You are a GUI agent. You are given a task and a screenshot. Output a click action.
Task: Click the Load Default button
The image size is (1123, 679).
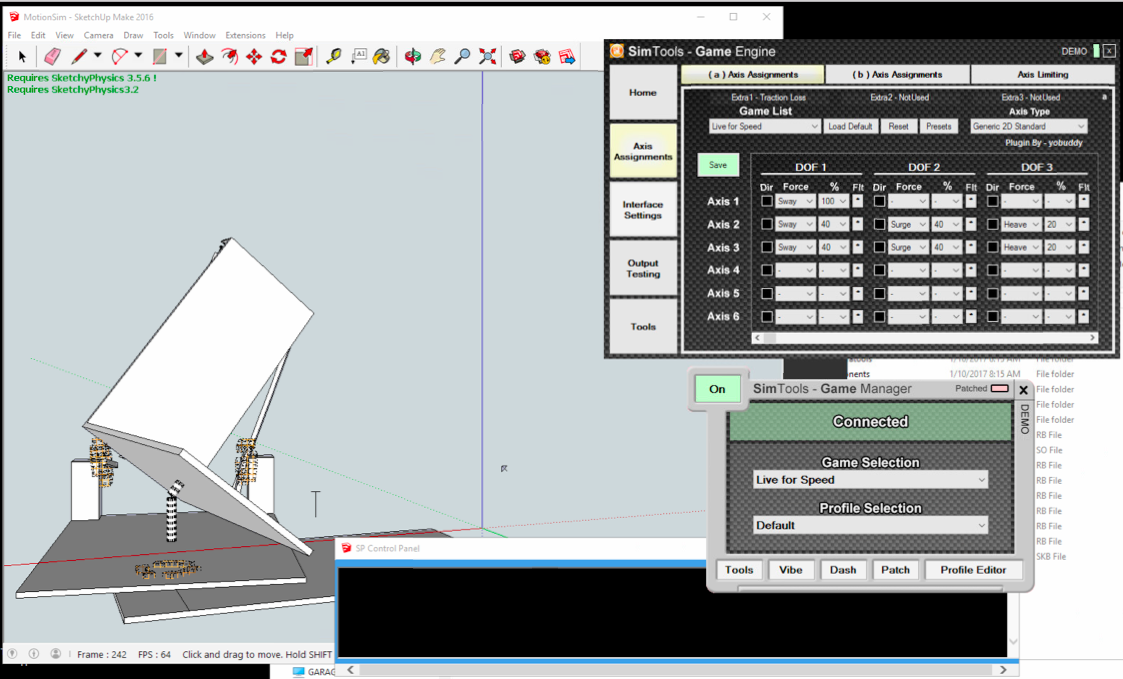pos(850,126)
